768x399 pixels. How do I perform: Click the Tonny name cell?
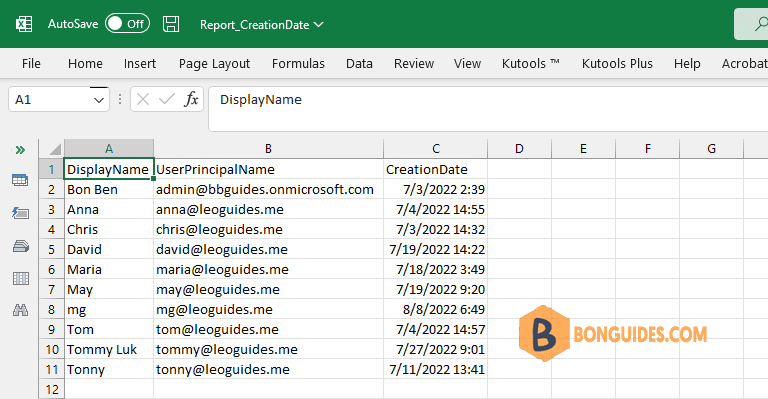pyautogui.click(x=109, y=370)
